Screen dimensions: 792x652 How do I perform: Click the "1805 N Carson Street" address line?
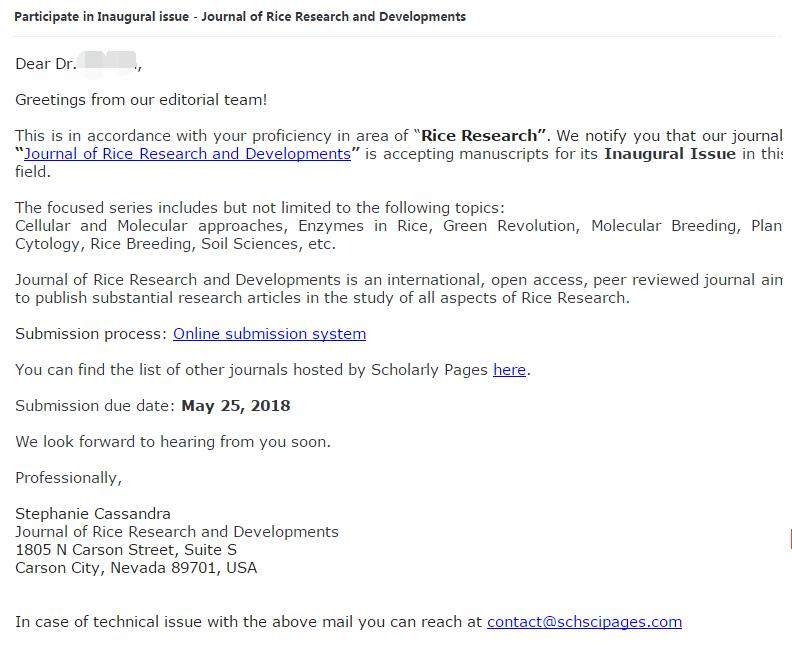(126, 550)
